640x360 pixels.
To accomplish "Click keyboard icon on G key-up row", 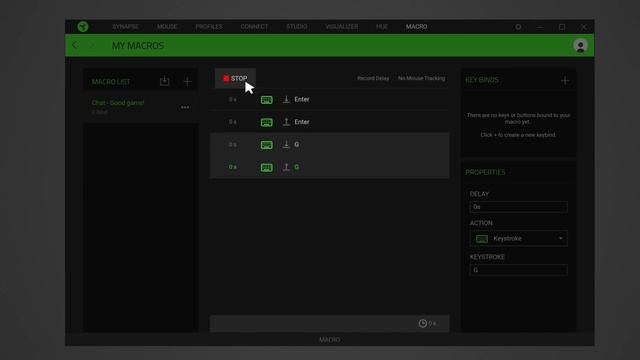I will pyautogui.click(x=267, y=167).
